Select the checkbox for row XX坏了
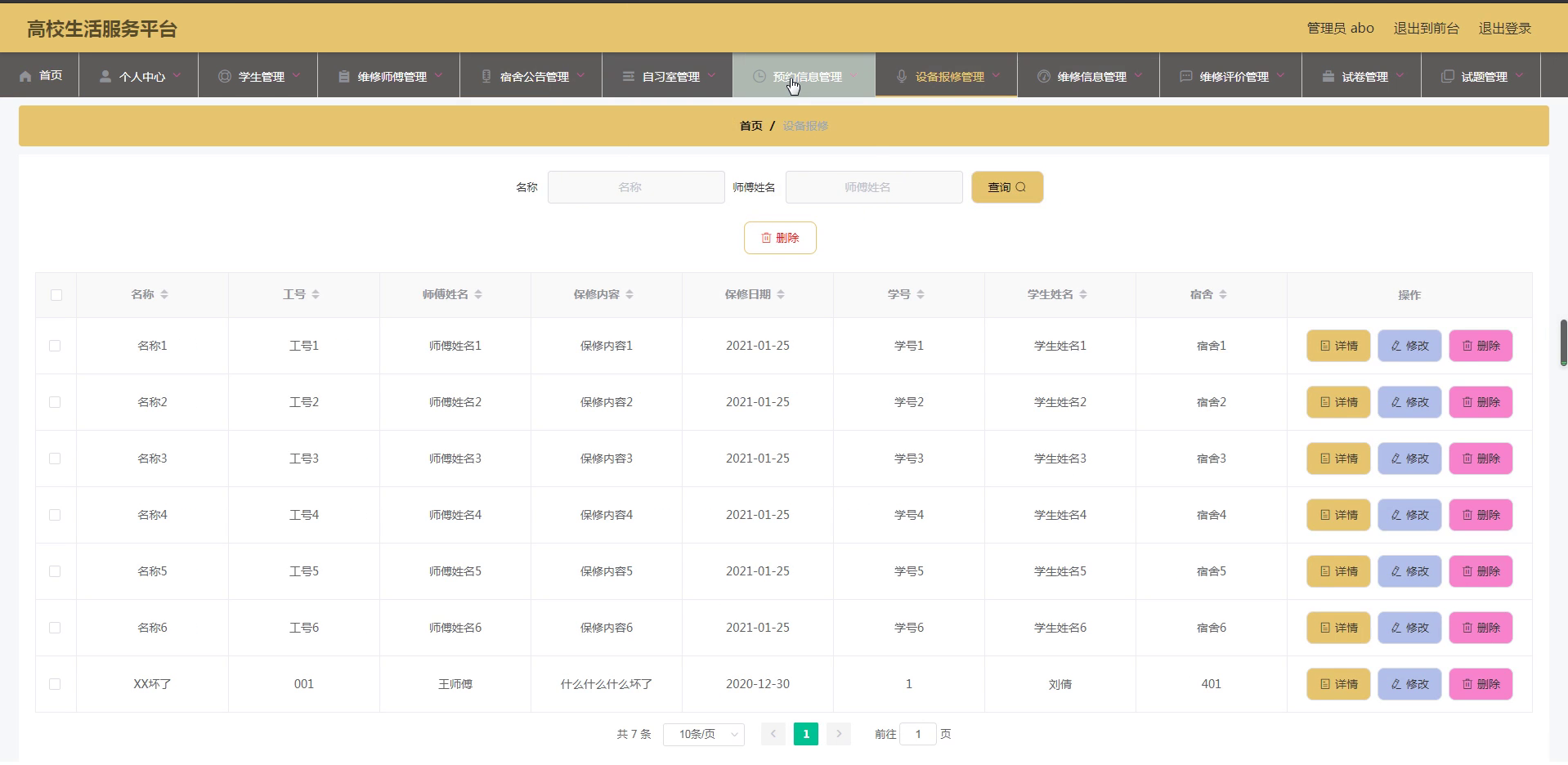Viewport: 1568px width, 765px height. point(55,684)
